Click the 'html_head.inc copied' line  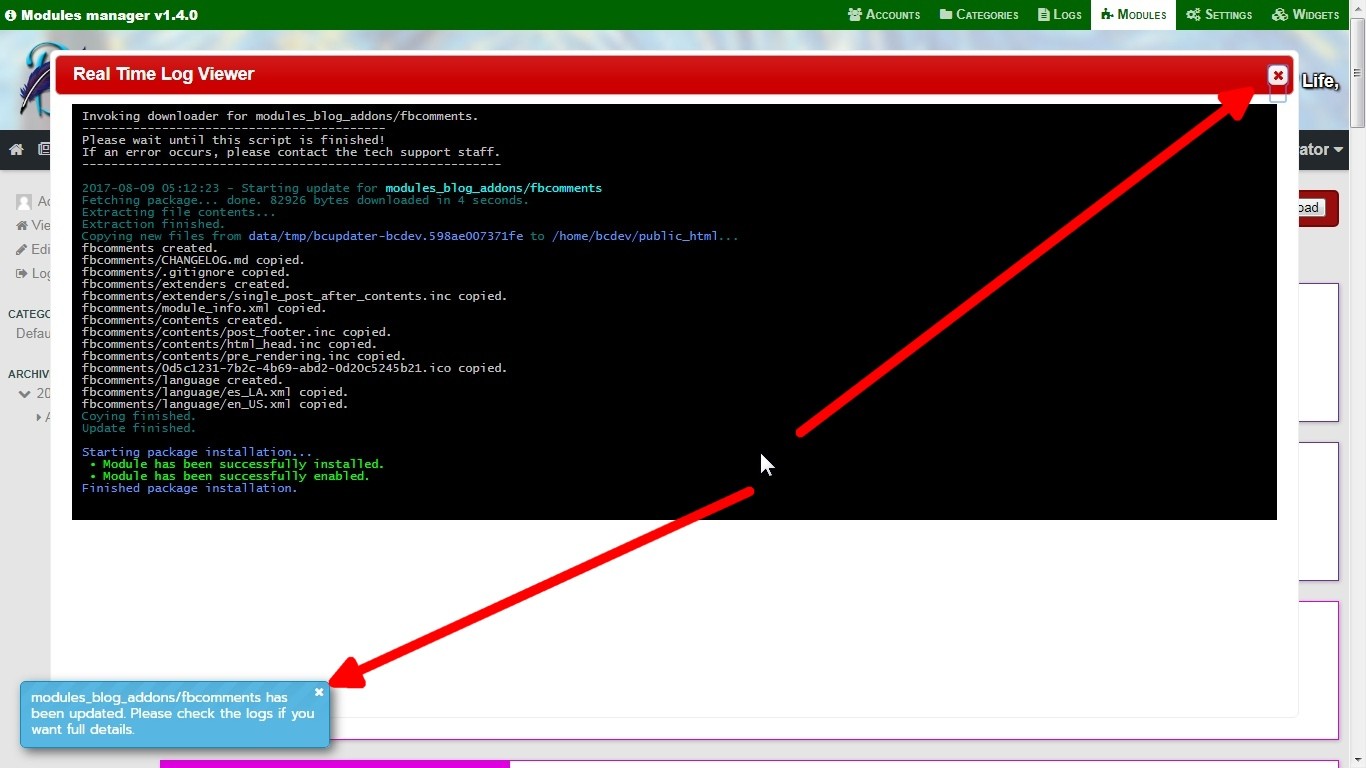[x=229, y=344]
